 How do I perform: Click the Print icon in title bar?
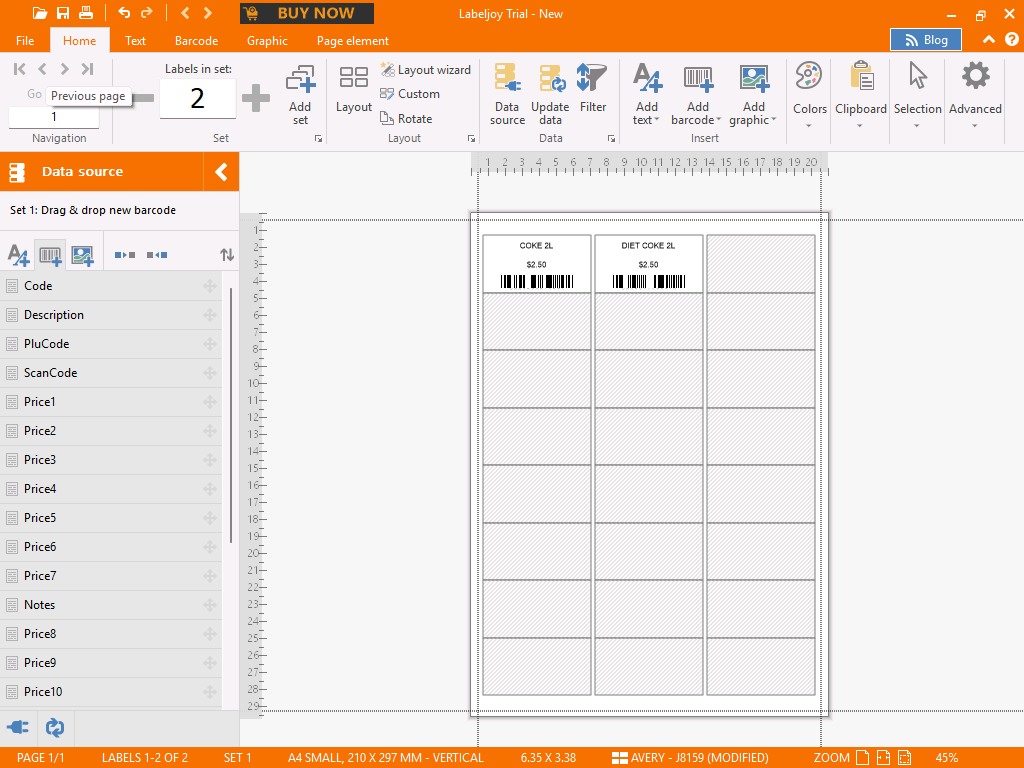tap(86, 13)
